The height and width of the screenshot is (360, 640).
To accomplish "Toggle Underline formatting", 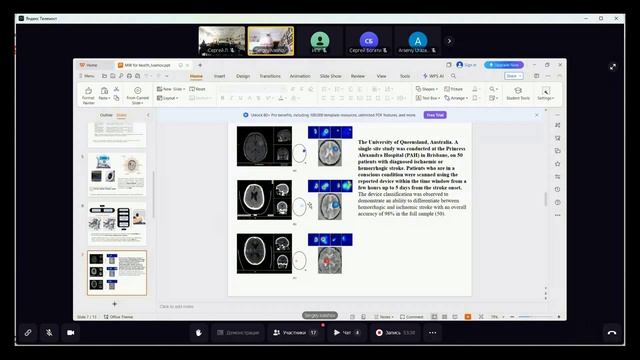I will click(240, 98).
